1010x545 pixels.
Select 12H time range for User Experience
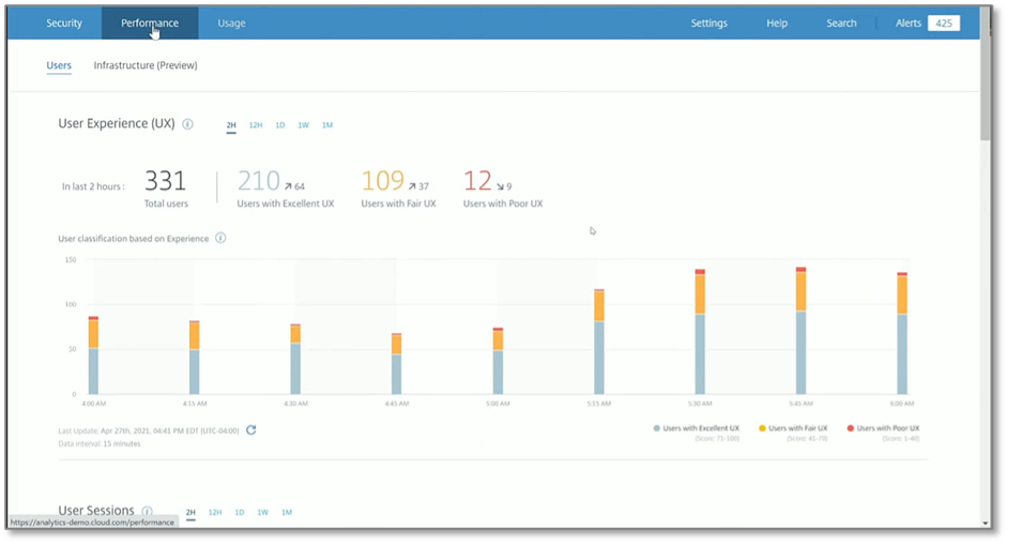[x=255, y=125]
